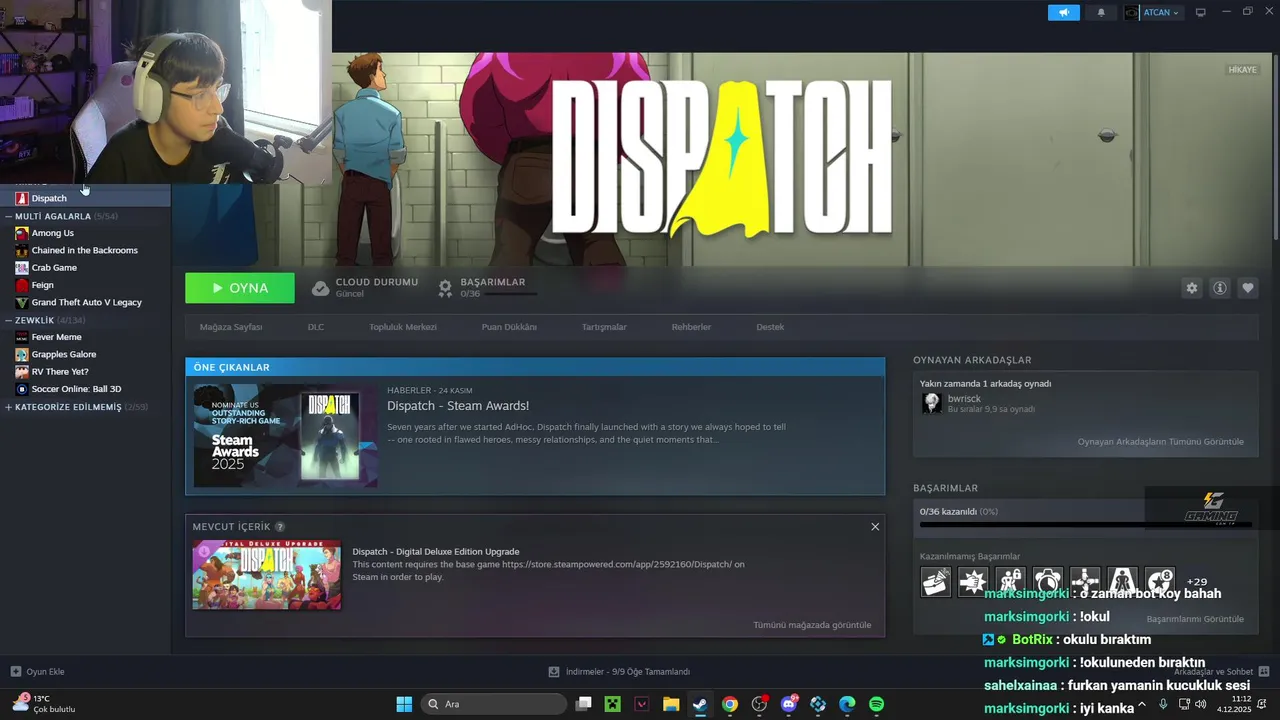Image resolution: width=1280 pixels, height=720 pixels.
Task: Open Dispatch - Digital Deluxe Edition Upgrade title
Action: 436,552
